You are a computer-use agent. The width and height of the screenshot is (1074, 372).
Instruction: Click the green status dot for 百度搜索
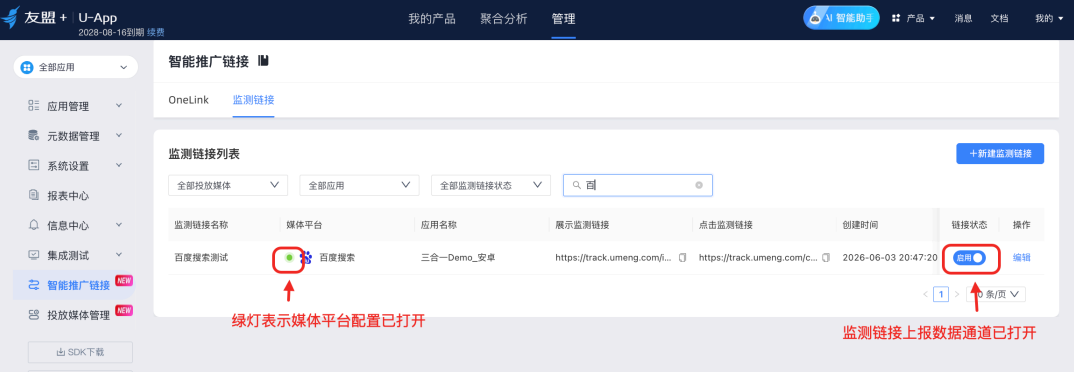click(289, 258)
